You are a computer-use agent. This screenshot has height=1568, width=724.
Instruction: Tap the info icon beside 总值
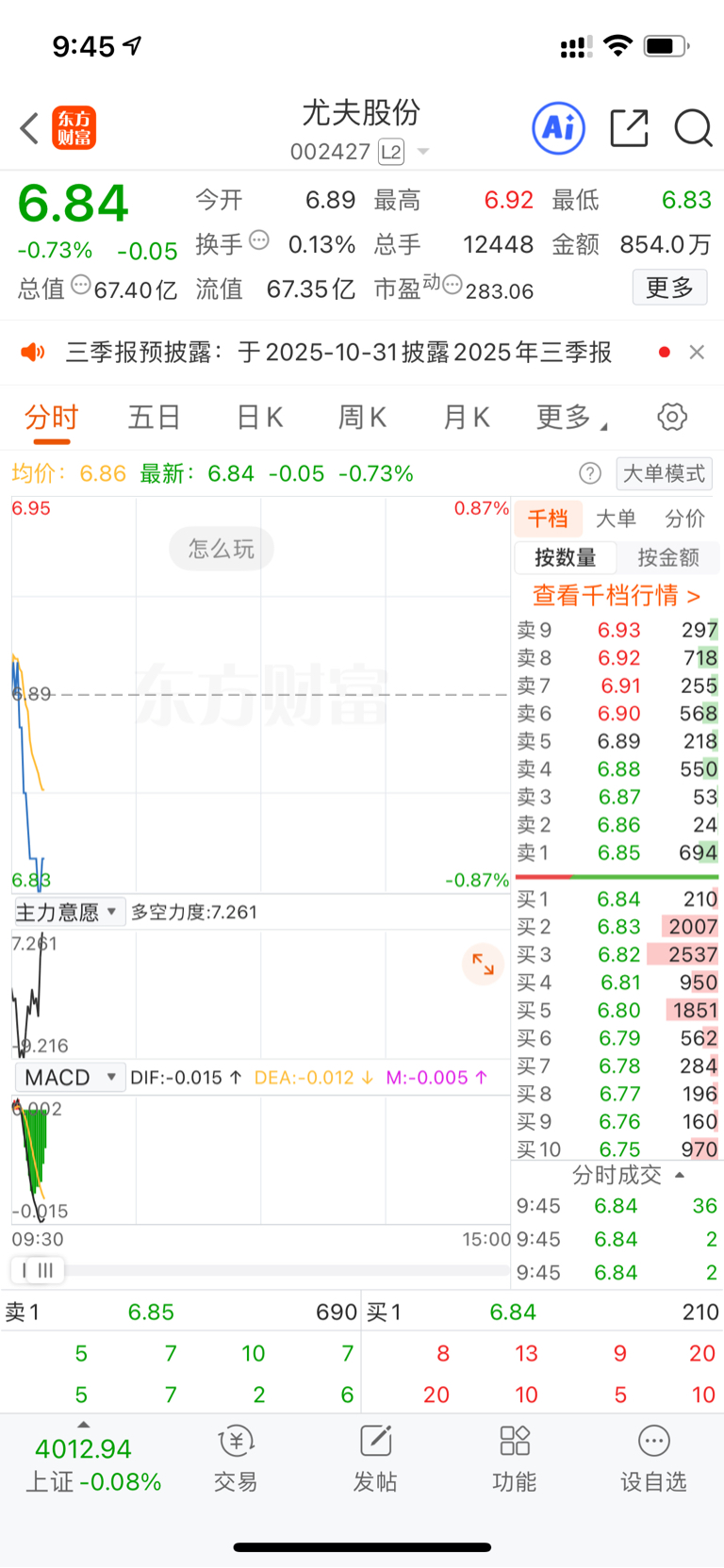coord(81,285)
